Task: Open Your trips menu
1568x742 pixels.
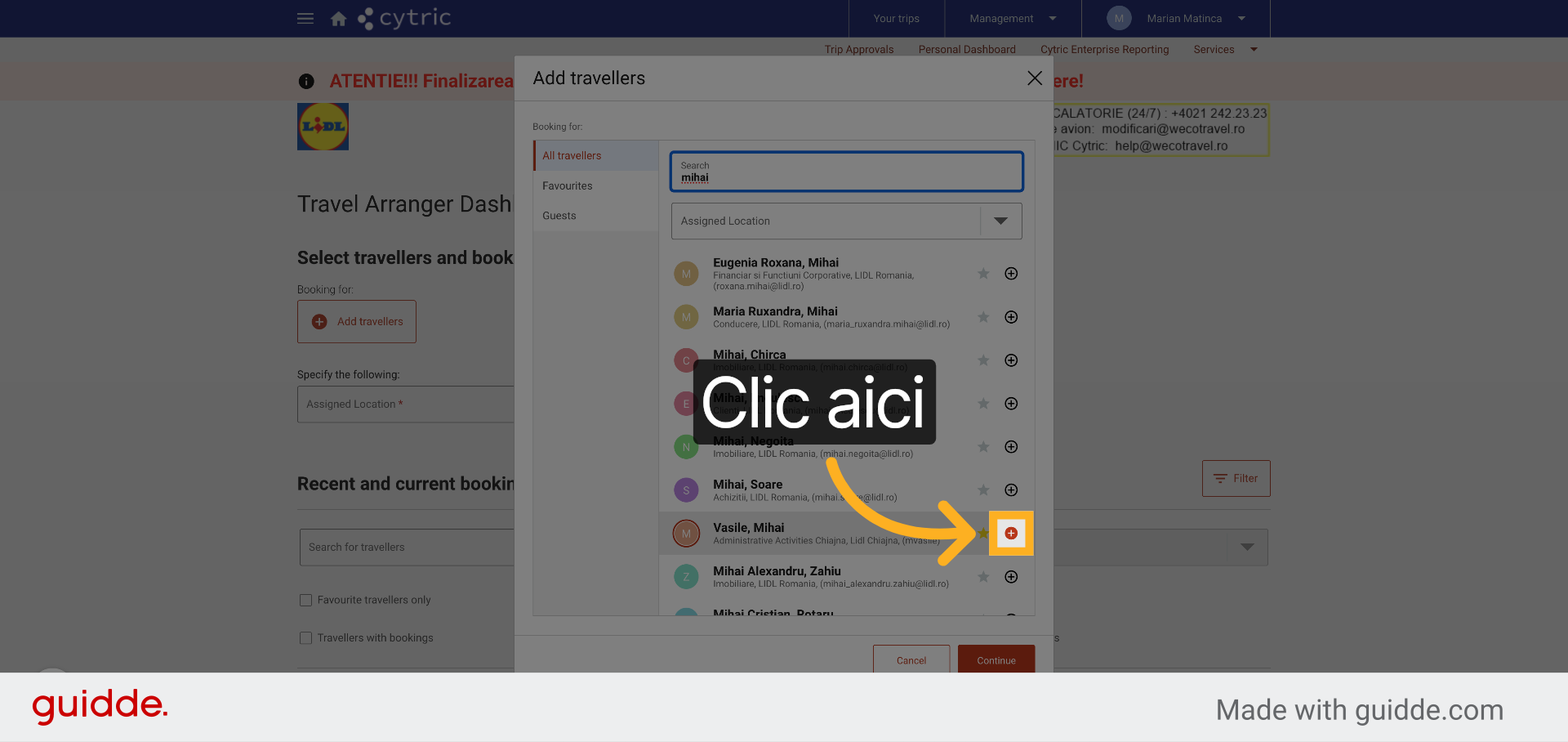Action: pos(897,18)
